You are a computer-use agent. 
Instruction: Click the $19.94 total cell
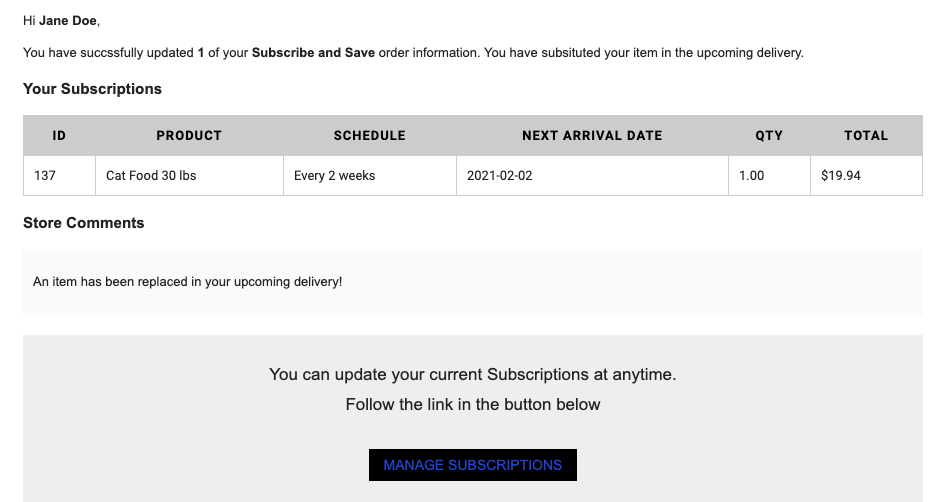[866, 176]
